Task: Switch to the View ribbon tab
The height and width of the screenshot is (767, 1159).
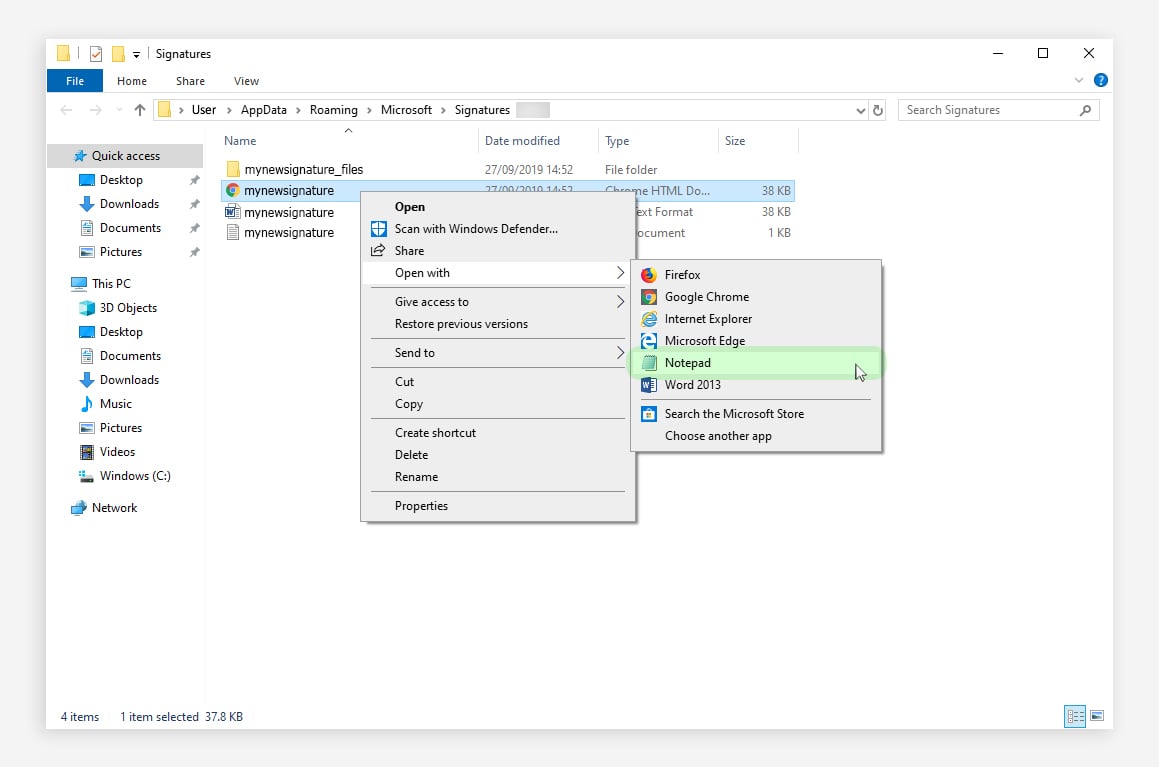Action: pos(246,81)
